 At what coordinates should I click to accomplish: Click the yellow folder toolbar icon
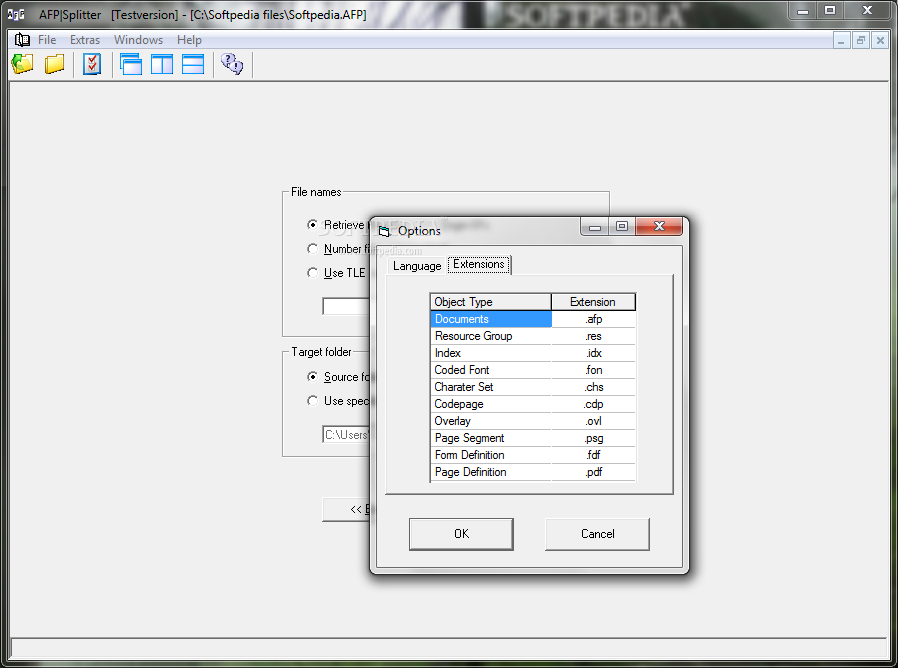click(54, 64)
